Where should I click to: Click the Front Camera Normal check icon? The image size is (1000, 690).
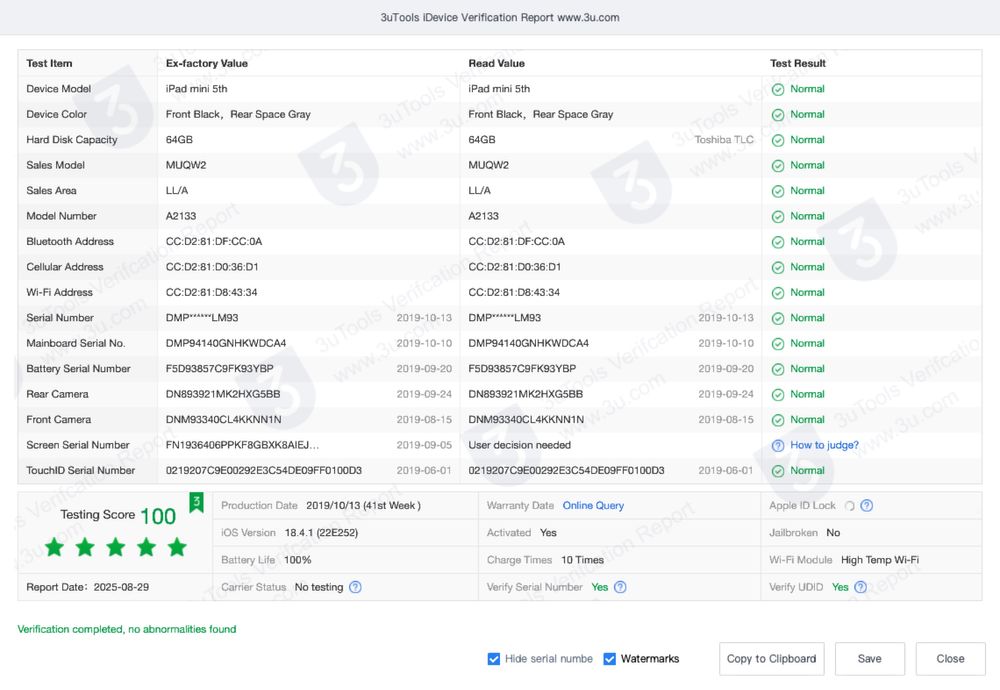777,420
